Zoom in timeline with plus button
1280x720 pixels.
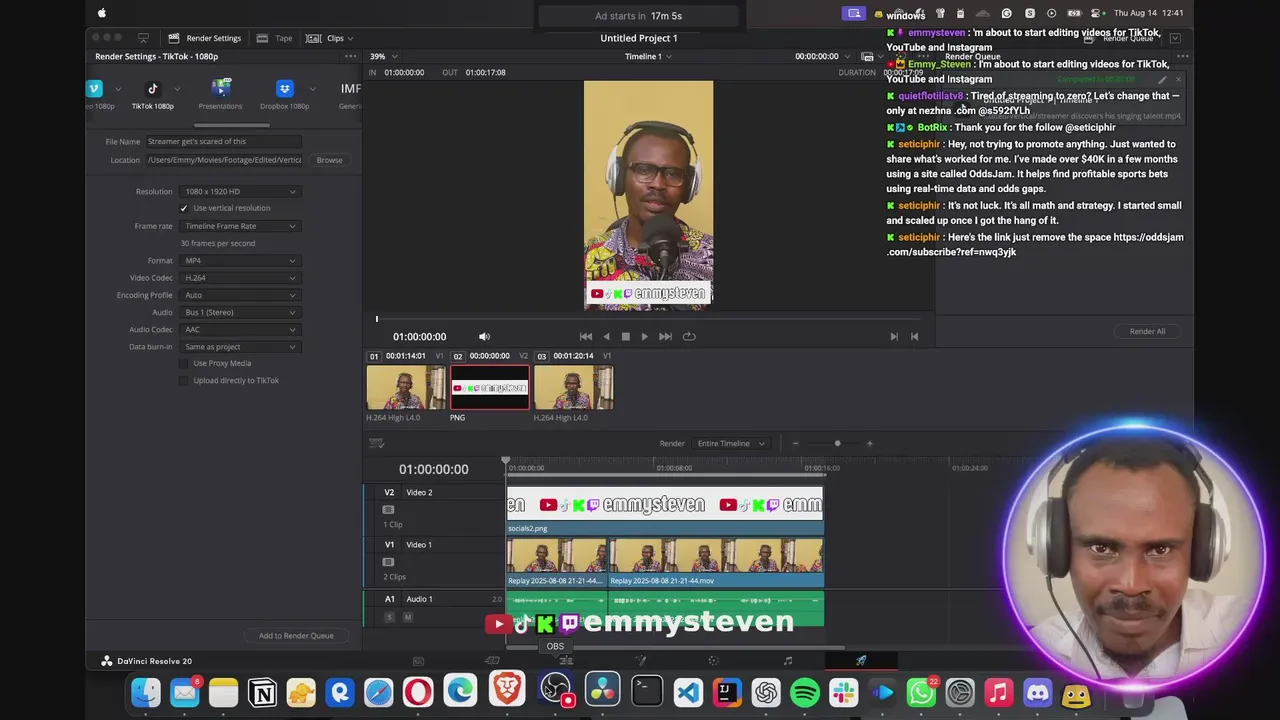click(869, 443)
